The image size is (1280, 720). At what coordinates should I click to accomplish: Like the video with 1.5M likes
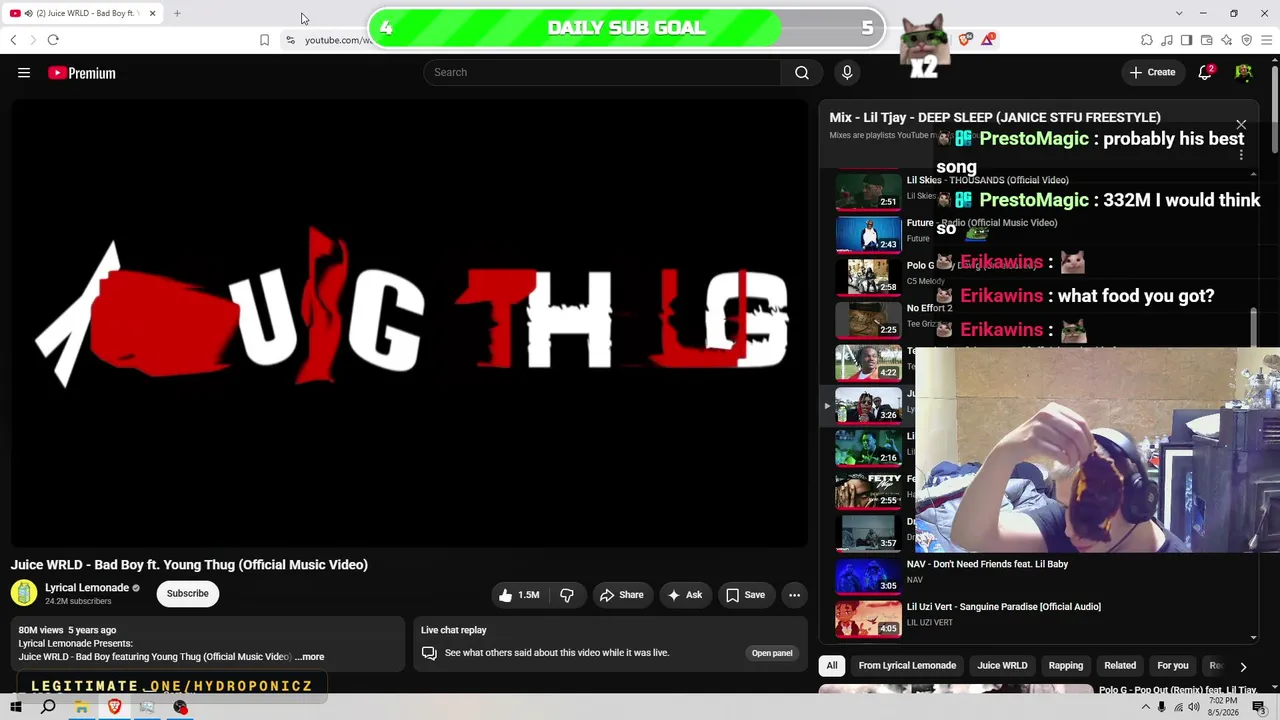[519, 595]
